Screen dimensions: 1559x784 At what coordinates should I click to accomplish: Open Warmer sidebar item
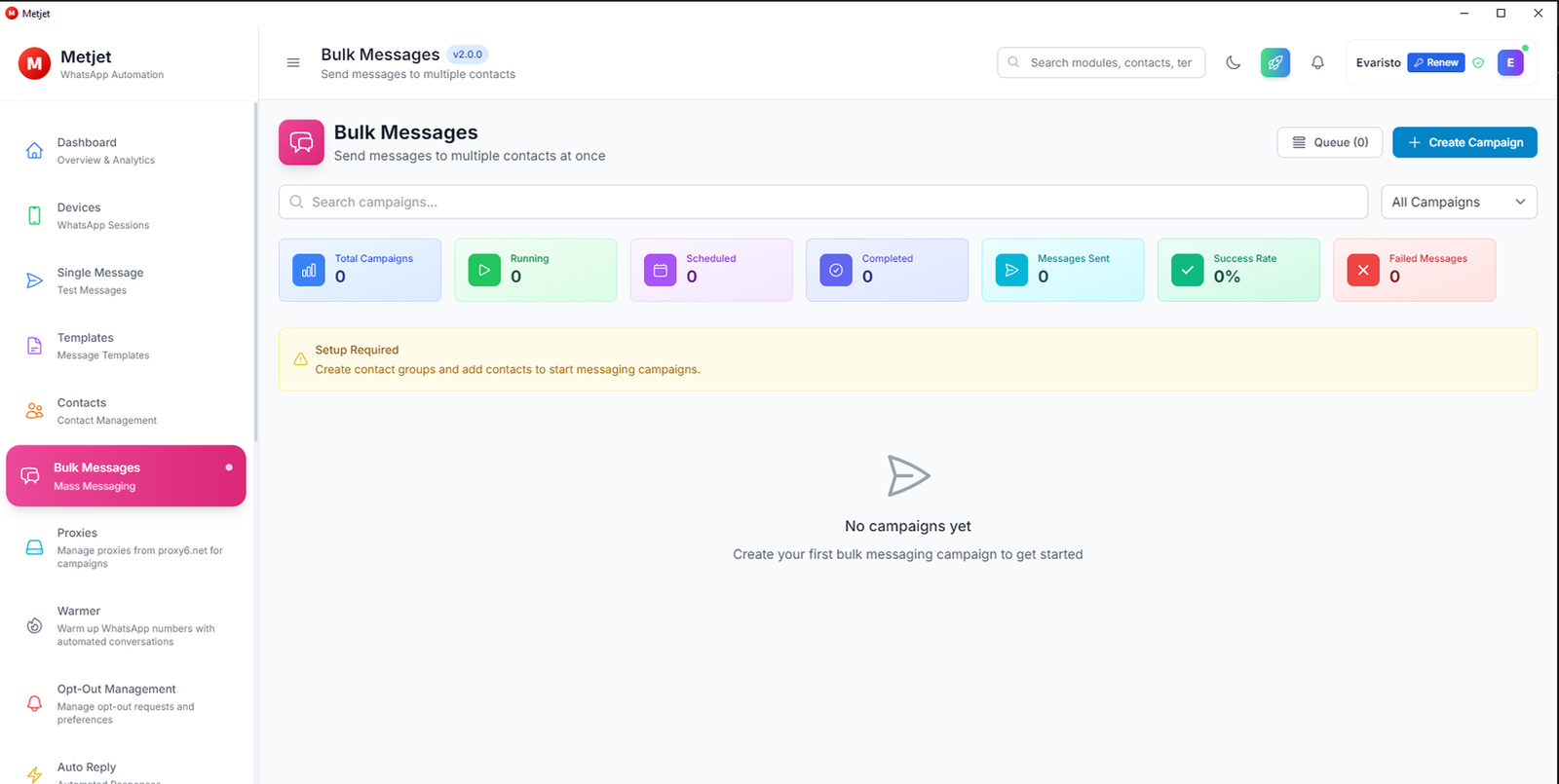(x=127, y=625)
